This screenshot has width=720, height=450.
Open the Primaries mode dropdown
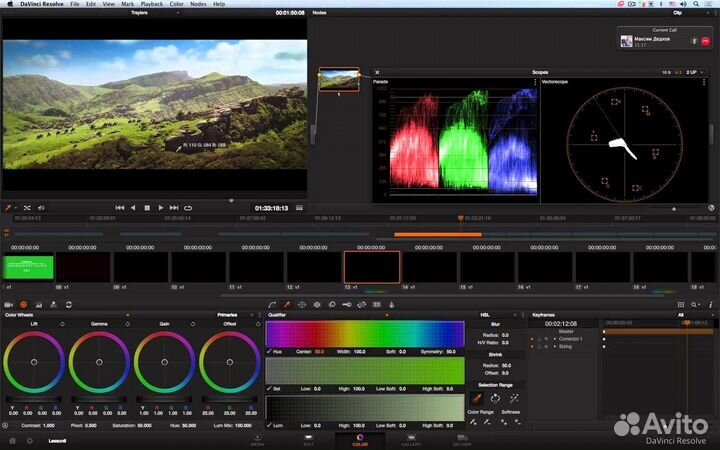pos(232,314)
